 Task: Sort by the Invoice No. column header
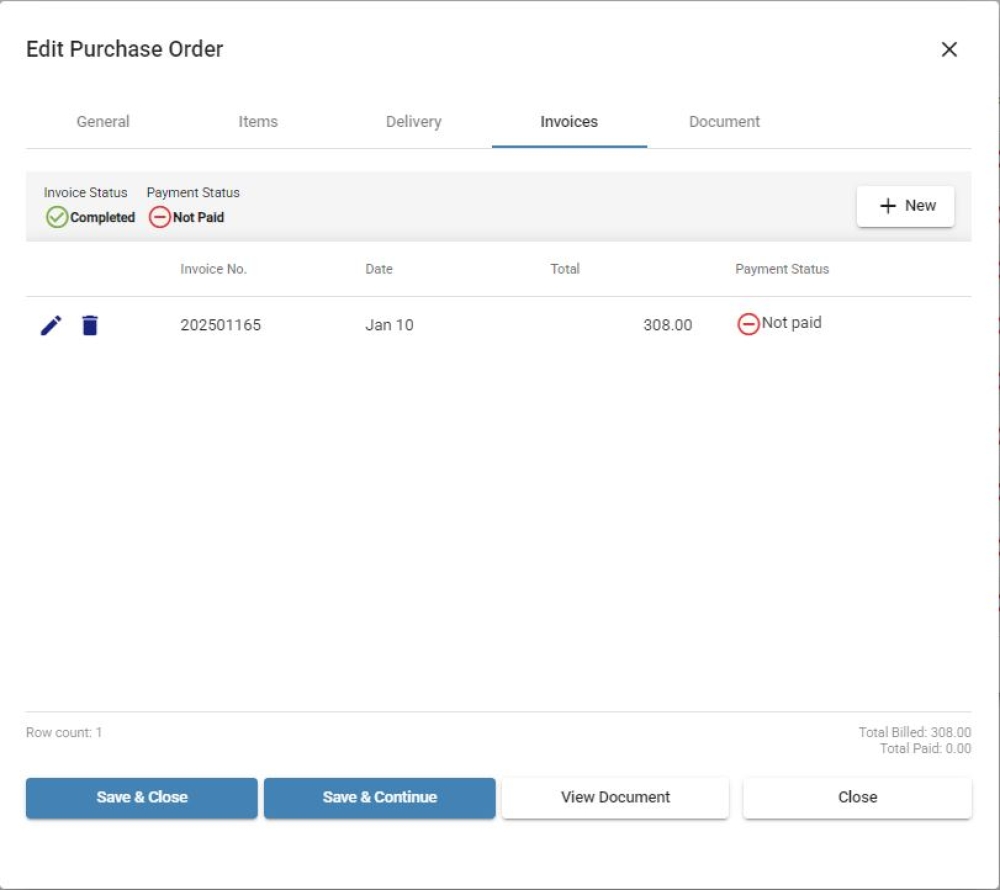(x=213, y=269)
